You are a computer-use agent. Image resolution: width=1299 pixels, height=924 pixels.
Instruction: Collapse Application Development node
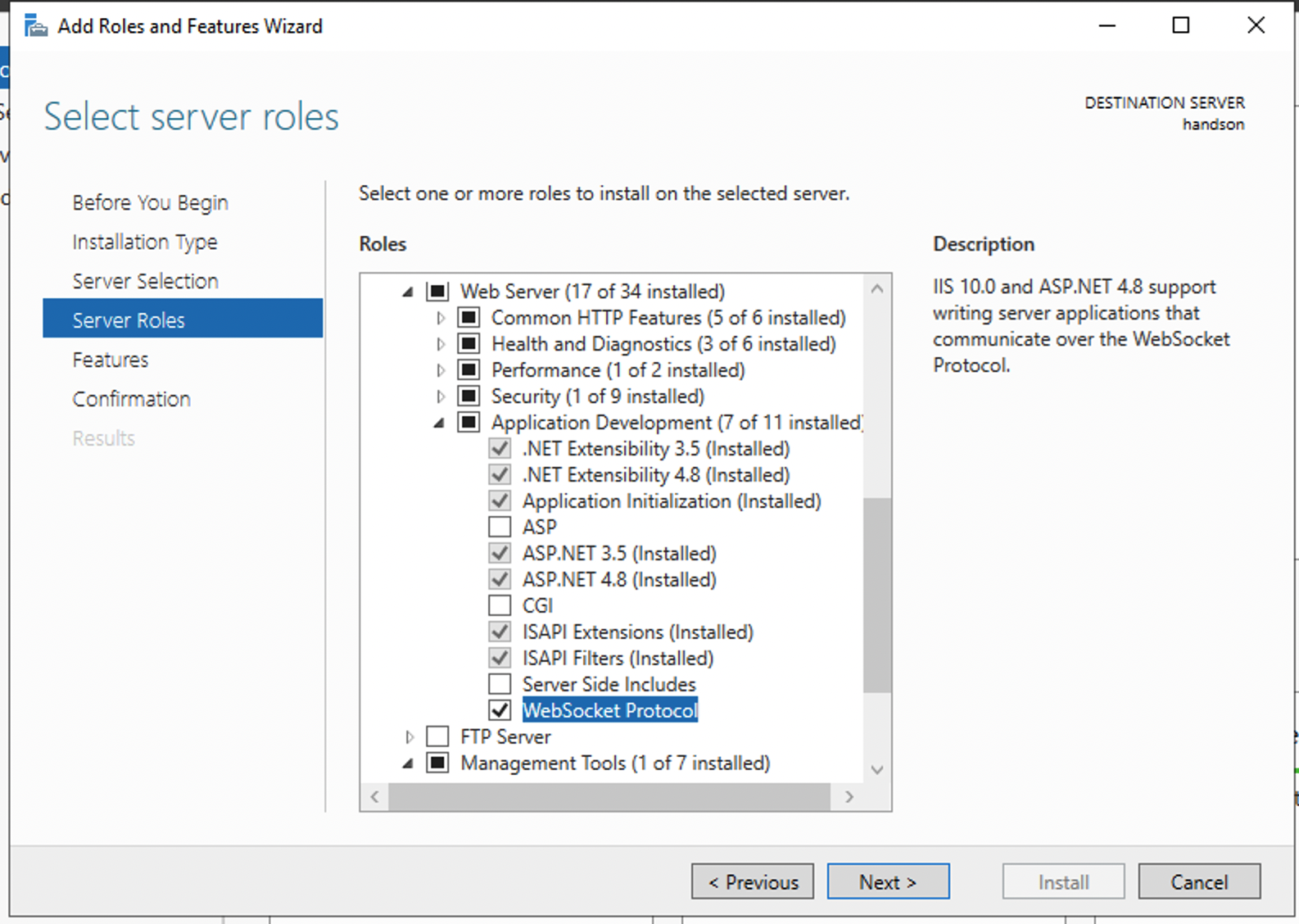pos(439,423)
